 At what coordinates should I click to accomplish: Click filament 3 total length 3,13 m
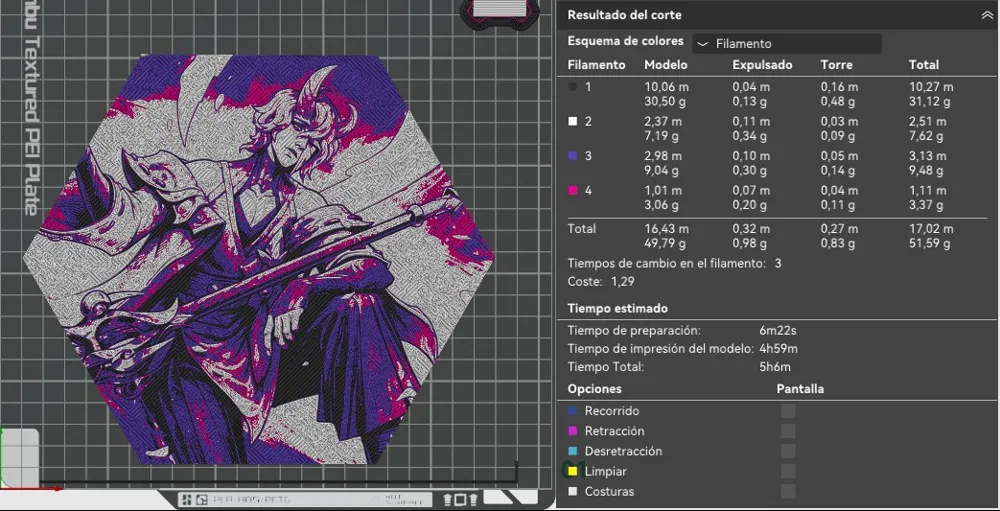927,156
